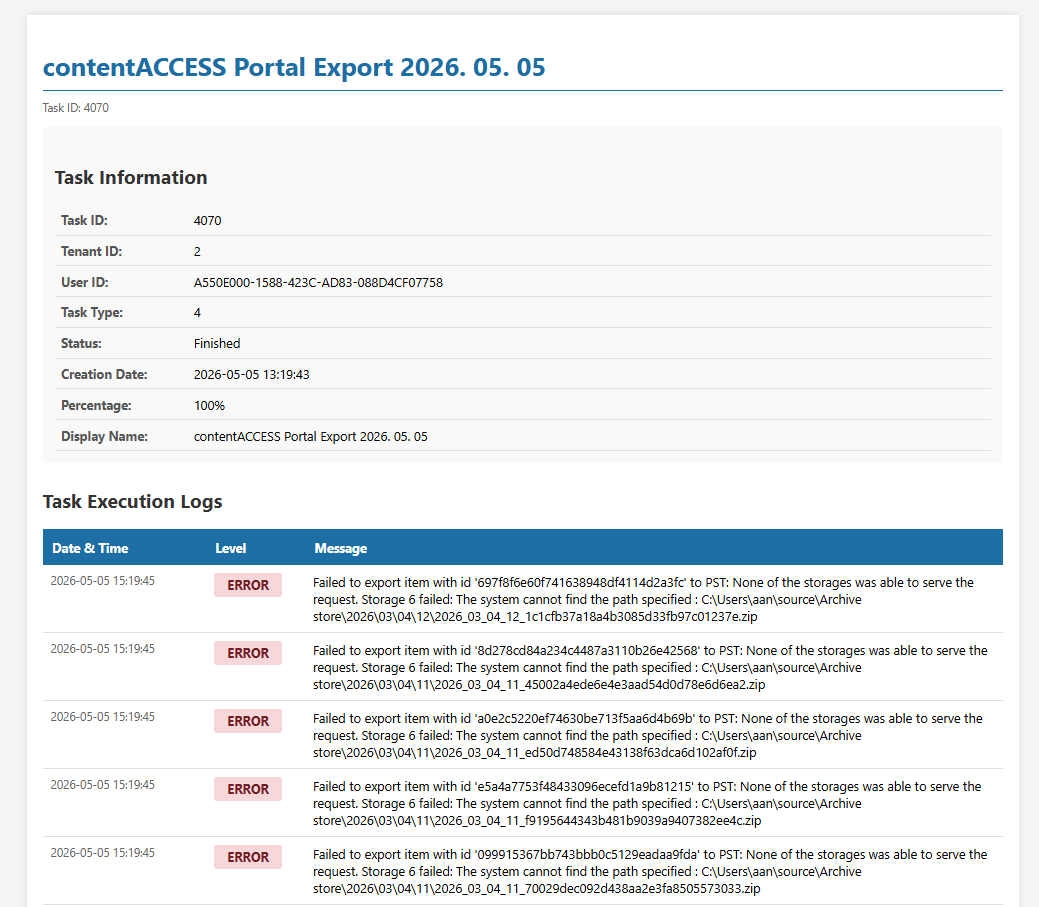
Task: Select User ID value A550E000-1588-423C-AD83-088D4CF07758
Action: (x=318, y=283)
